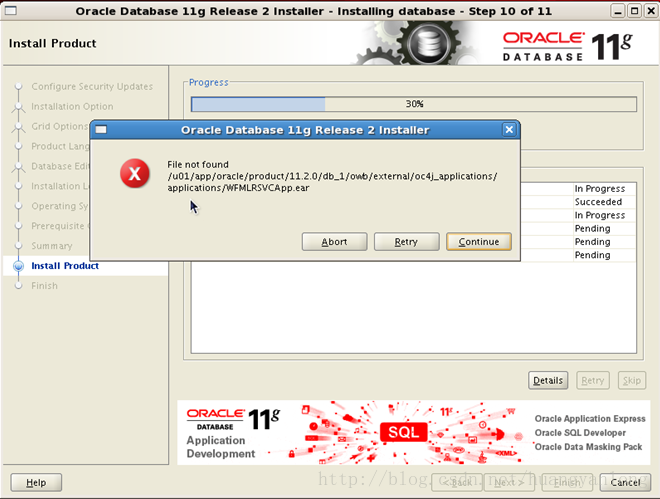Select Install Product step
This screenshot has height=499, width=660.
65,266
